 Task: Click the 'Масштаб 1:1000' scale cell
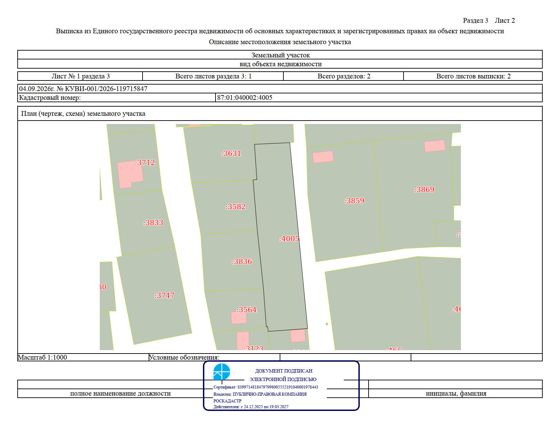point(83,357)
